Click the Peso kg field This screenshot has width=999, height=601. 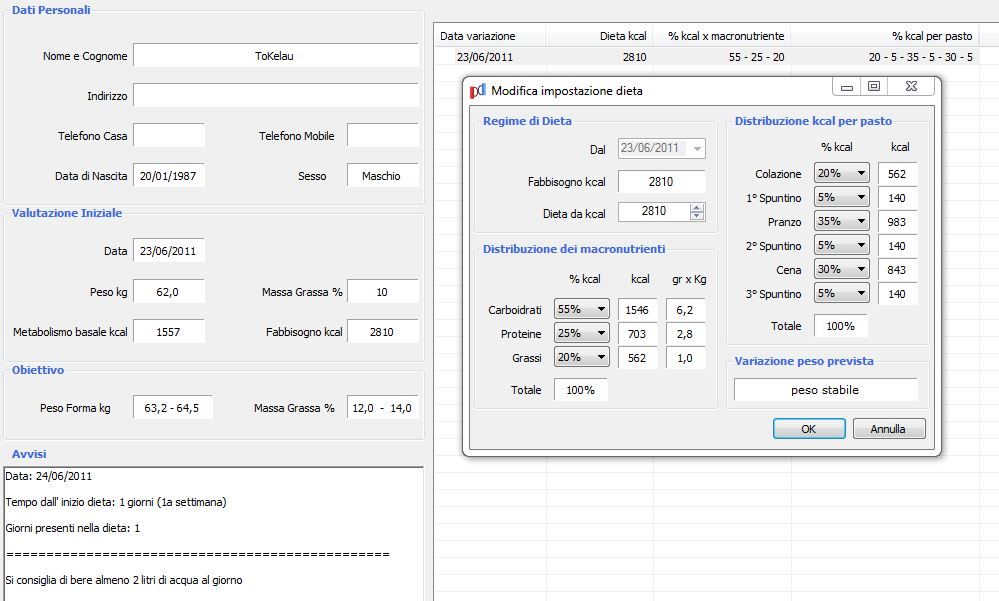pos(169,292)
